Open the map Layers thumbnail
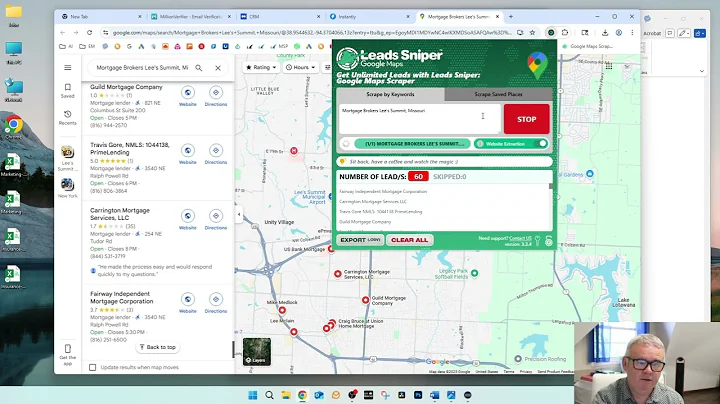 point(257,352)
